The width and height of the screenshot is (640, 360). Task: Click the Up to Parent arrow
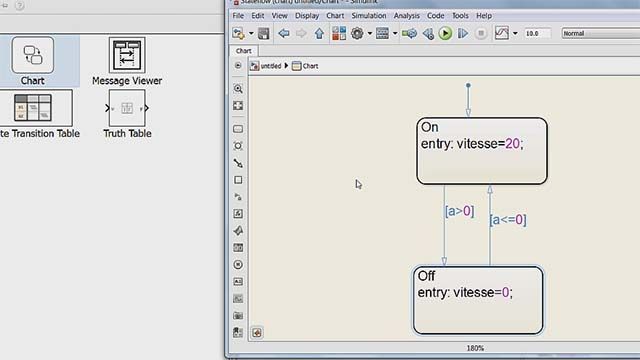pyautogui.click(x=319, y=33)
